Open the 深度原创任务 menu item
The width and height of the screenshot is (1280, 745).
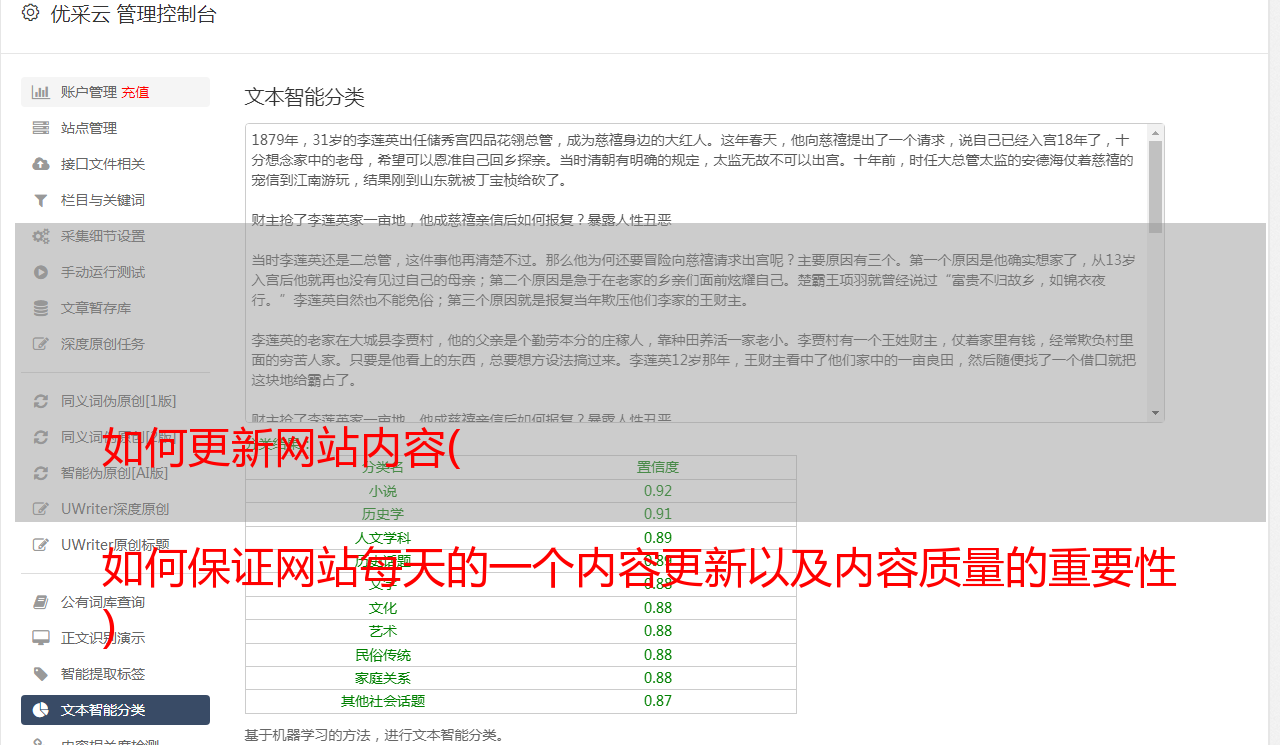pos(102,344)
